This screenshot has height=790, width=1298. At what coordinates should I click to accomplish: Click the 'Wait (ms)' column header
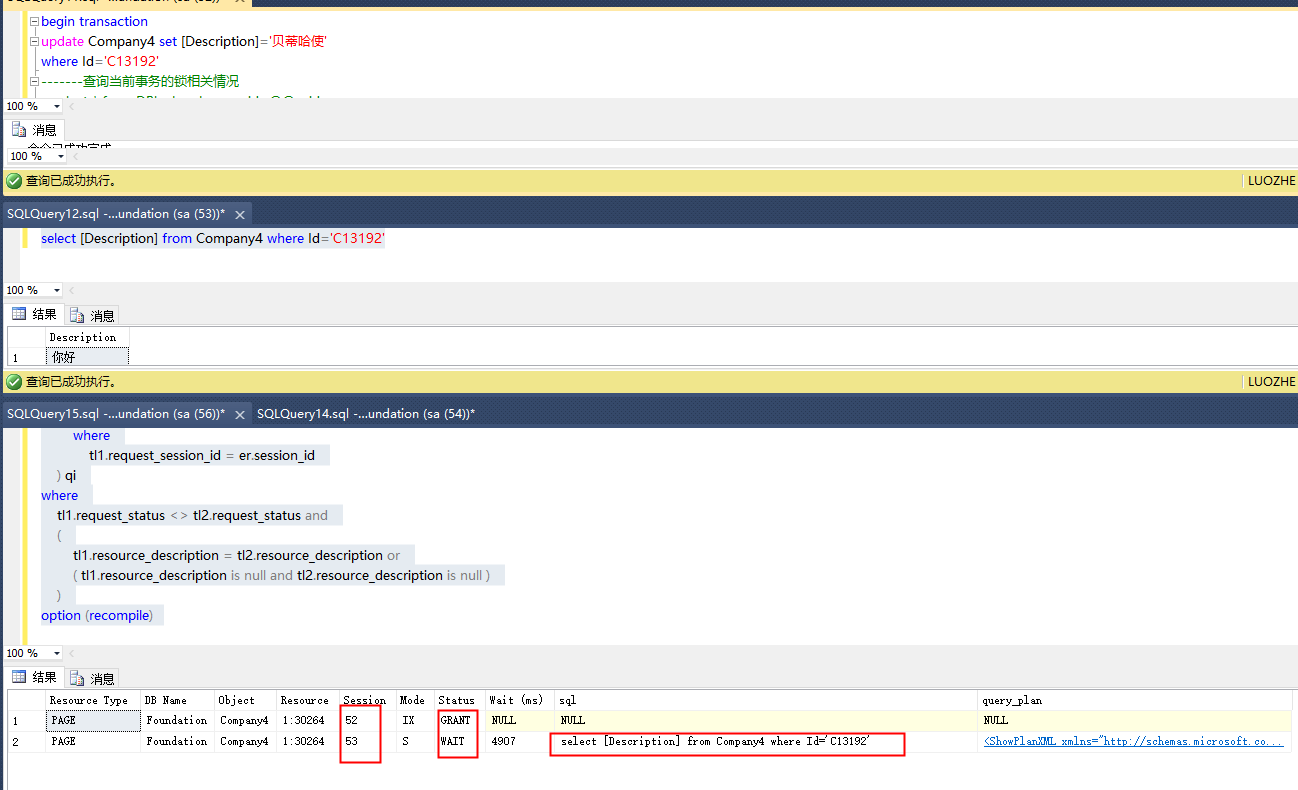(x=519, y=700)
